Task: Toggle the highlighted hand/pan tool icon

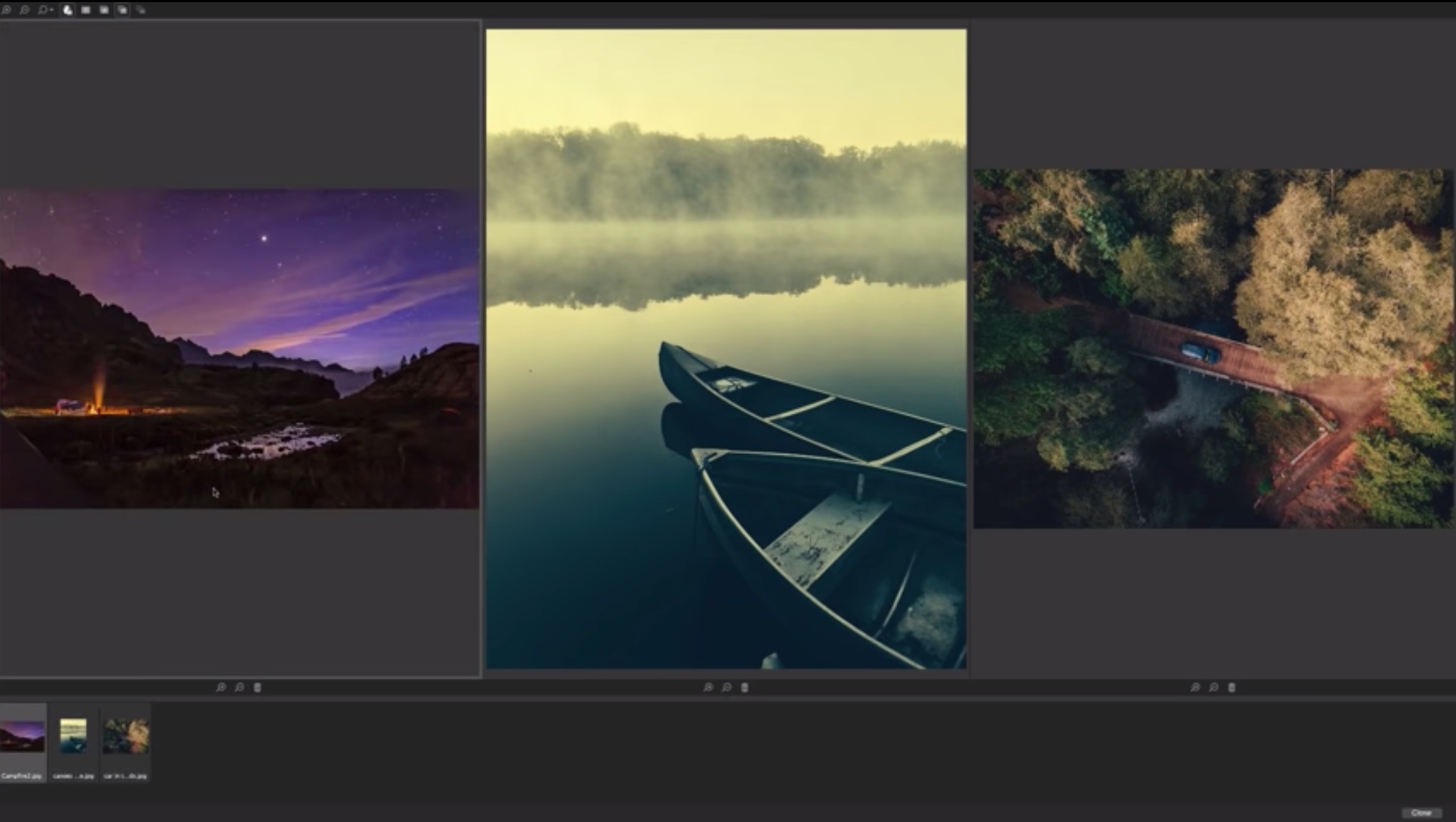Action: click(67, 10)
